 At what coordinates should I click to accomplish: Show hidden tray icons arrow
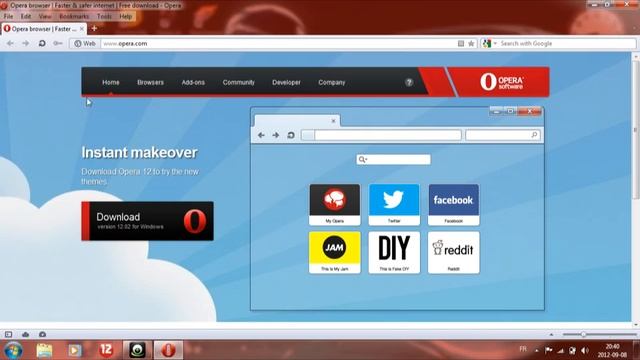[x=537, y=350]
